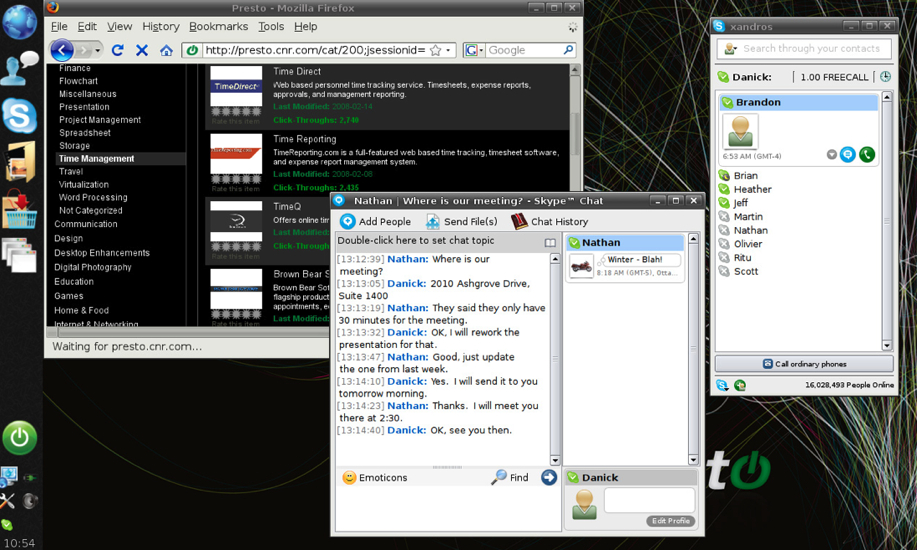The width and height of the screenshot is (917, 550).
Task: Click Nathan's motorcycle avatar thumbnail
Action: coord(581,267)
